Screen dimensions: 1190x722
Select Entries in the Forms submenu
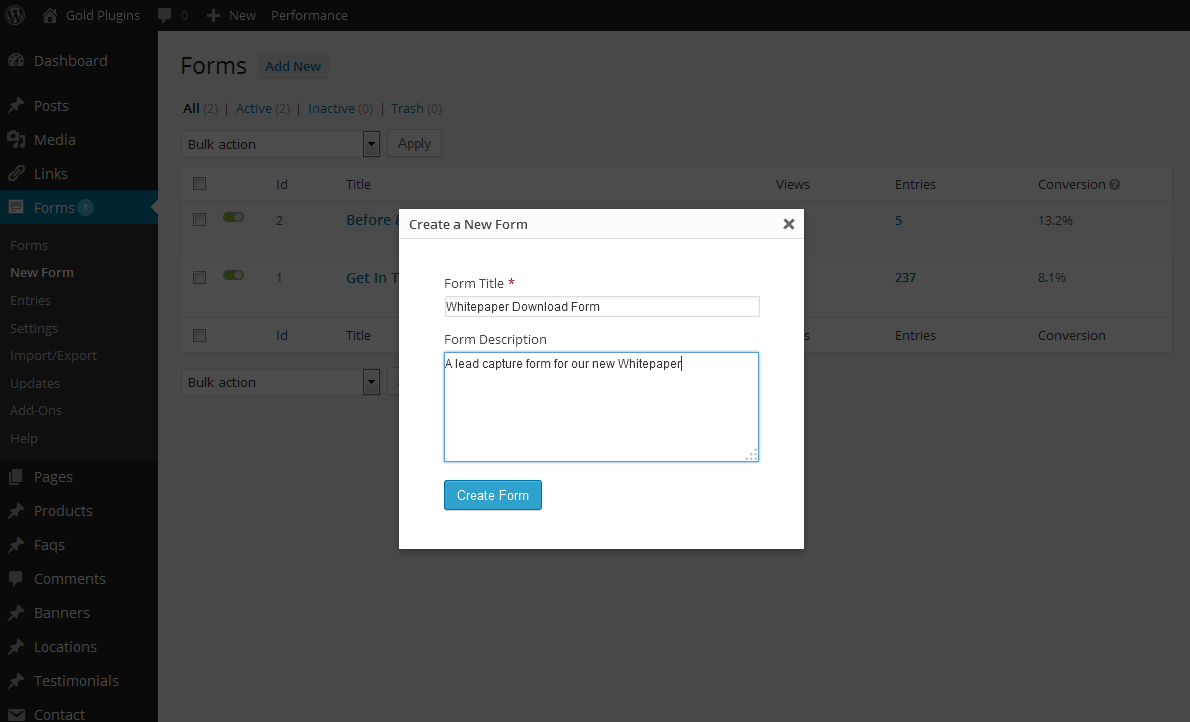[30, 300]
